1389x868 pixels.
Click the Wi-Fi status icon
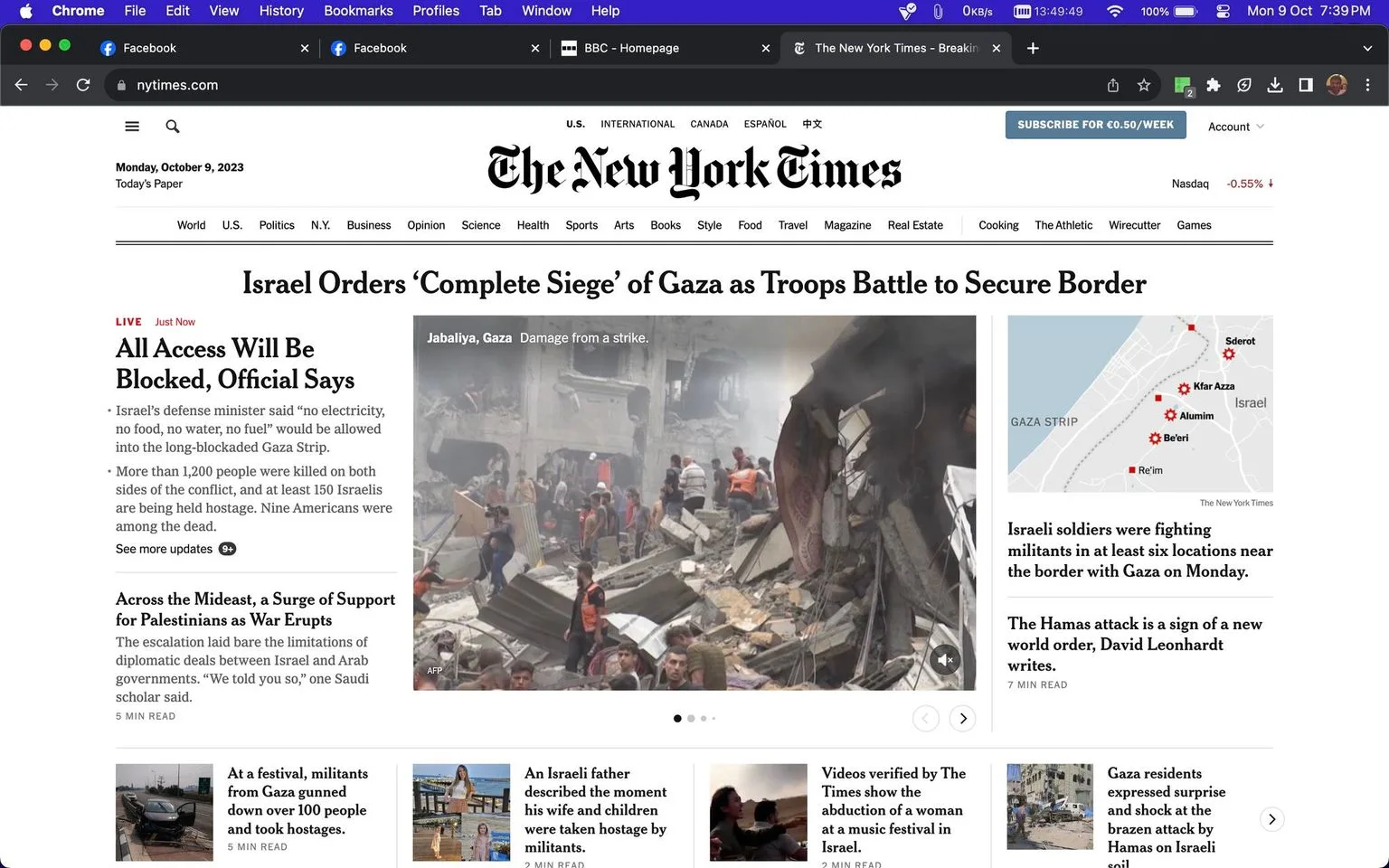(1115, 11)
